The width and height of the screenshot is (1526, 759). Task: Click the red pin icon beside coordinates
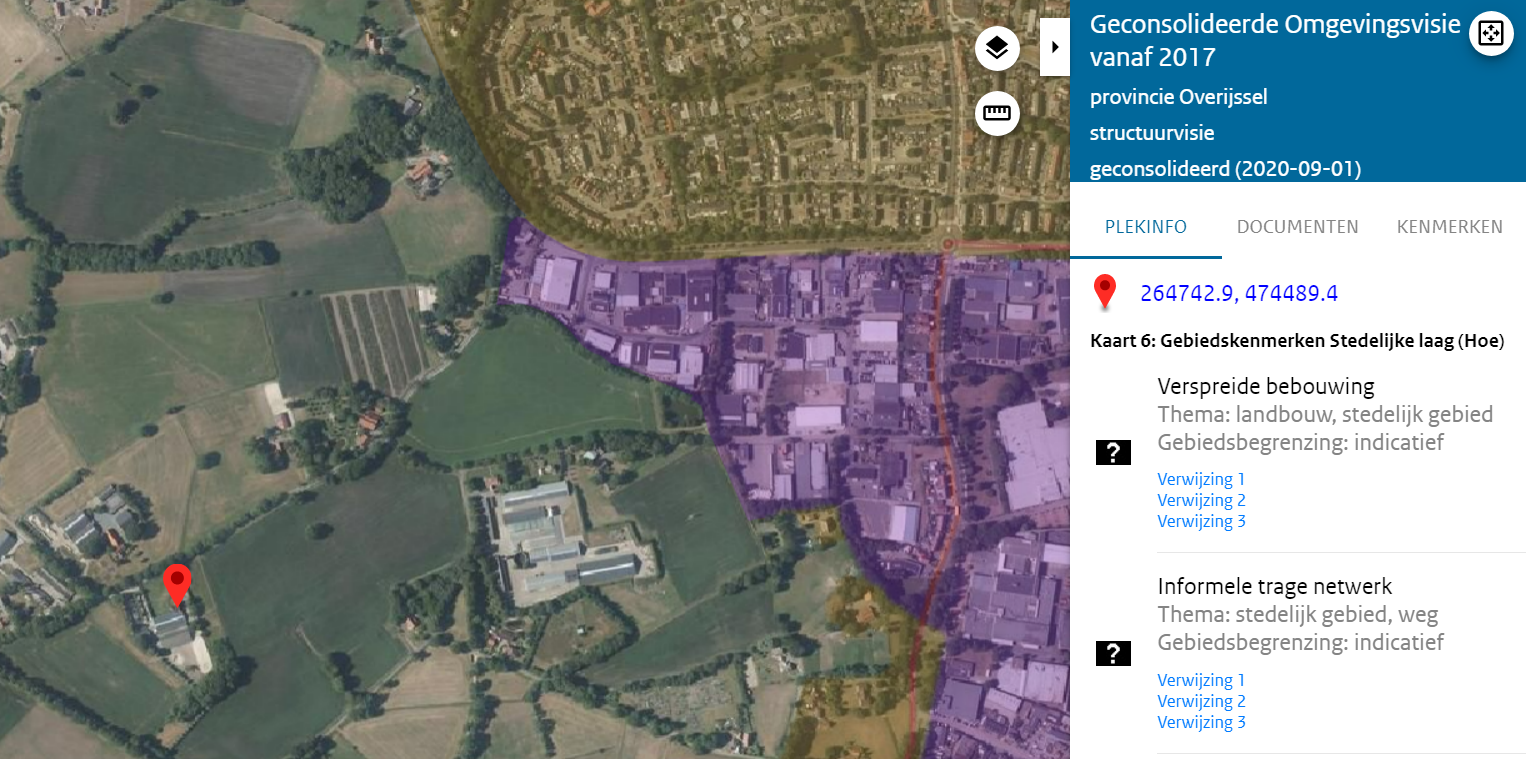click(x=1105, y=292)
